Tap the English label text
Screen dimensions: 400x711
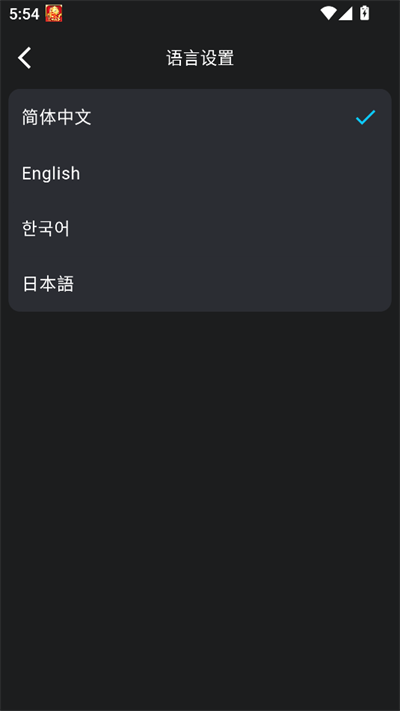[51, 173]
